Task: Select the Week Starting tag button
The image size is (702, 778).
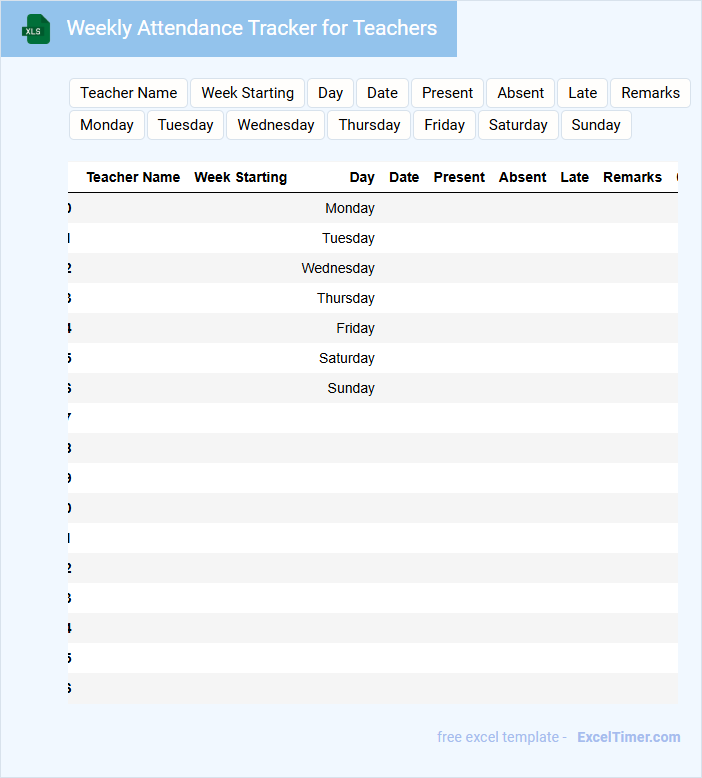Action: [248, 93]
